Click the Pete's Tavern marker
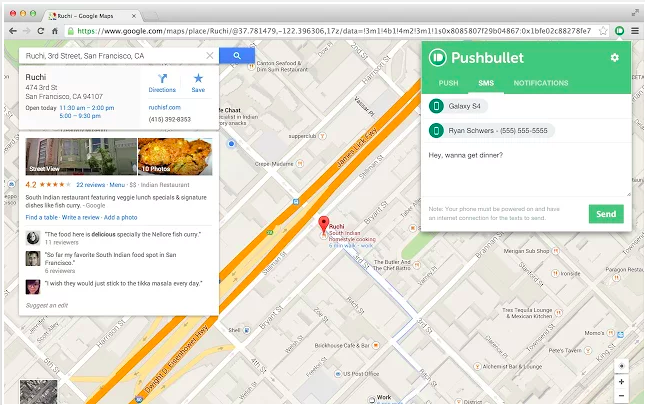645x405 pixels. click(x=588, y=350)
